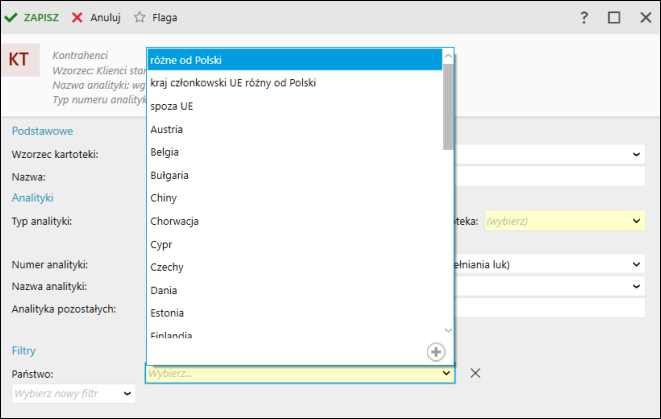Open the help question mark icon
This screenshot has width=661, height=419.
[x=584, y=17]
